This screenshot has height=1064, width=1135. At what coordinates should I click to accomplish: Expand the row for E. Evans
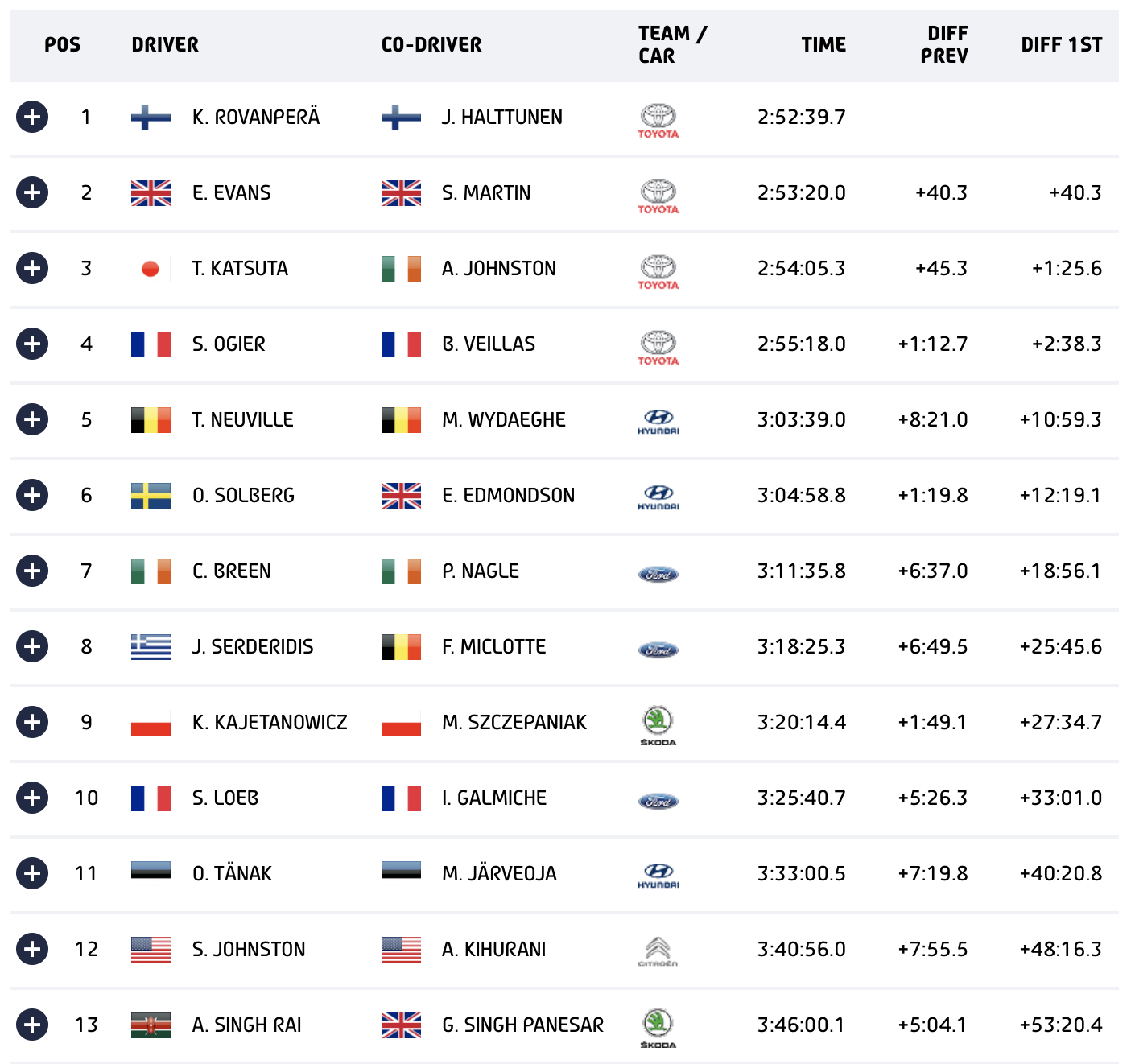[32, 192]
